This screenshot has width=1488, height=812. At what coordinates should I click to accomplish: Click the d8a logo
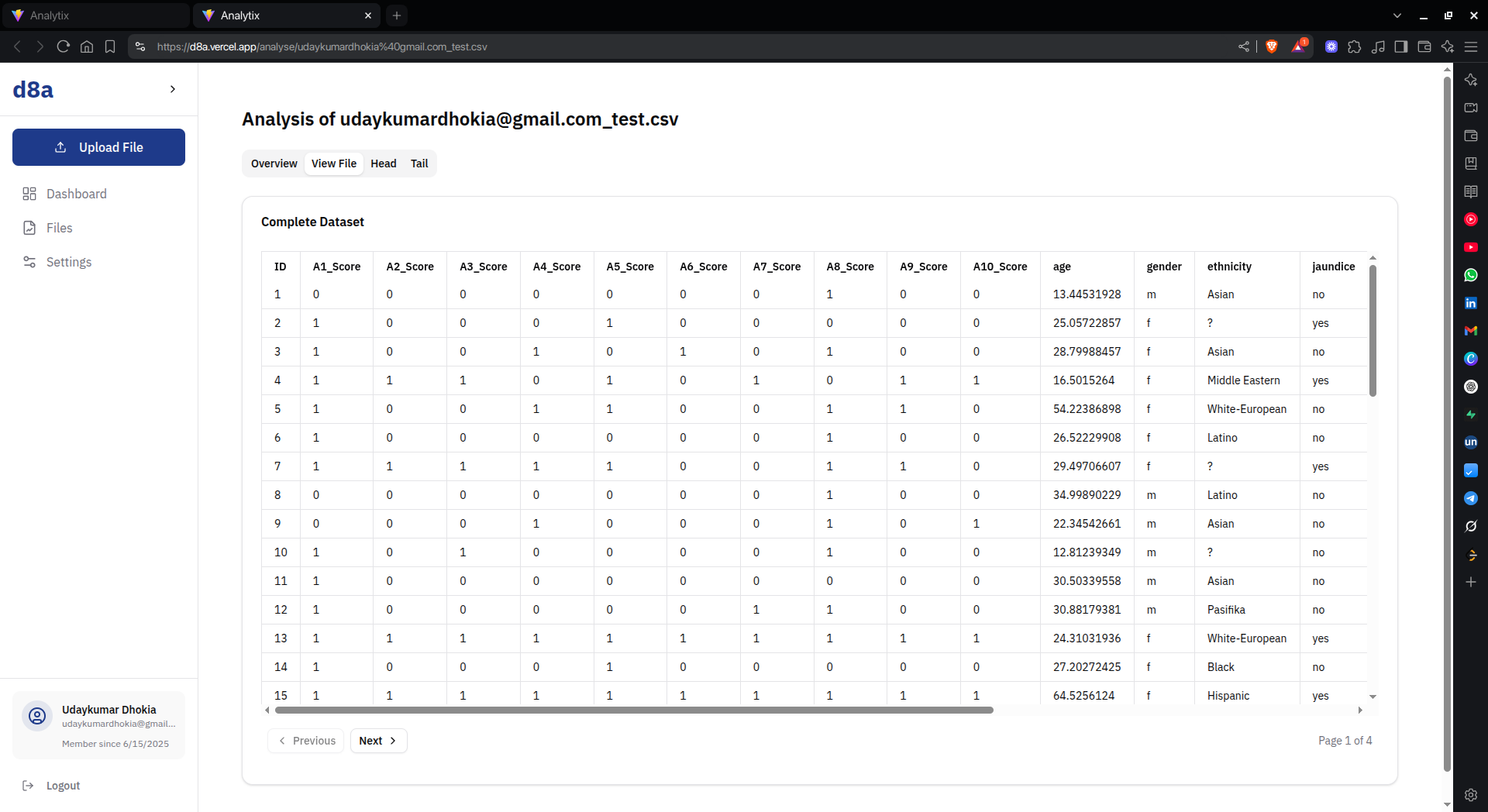pyautogui.click(x=33, y=89)
